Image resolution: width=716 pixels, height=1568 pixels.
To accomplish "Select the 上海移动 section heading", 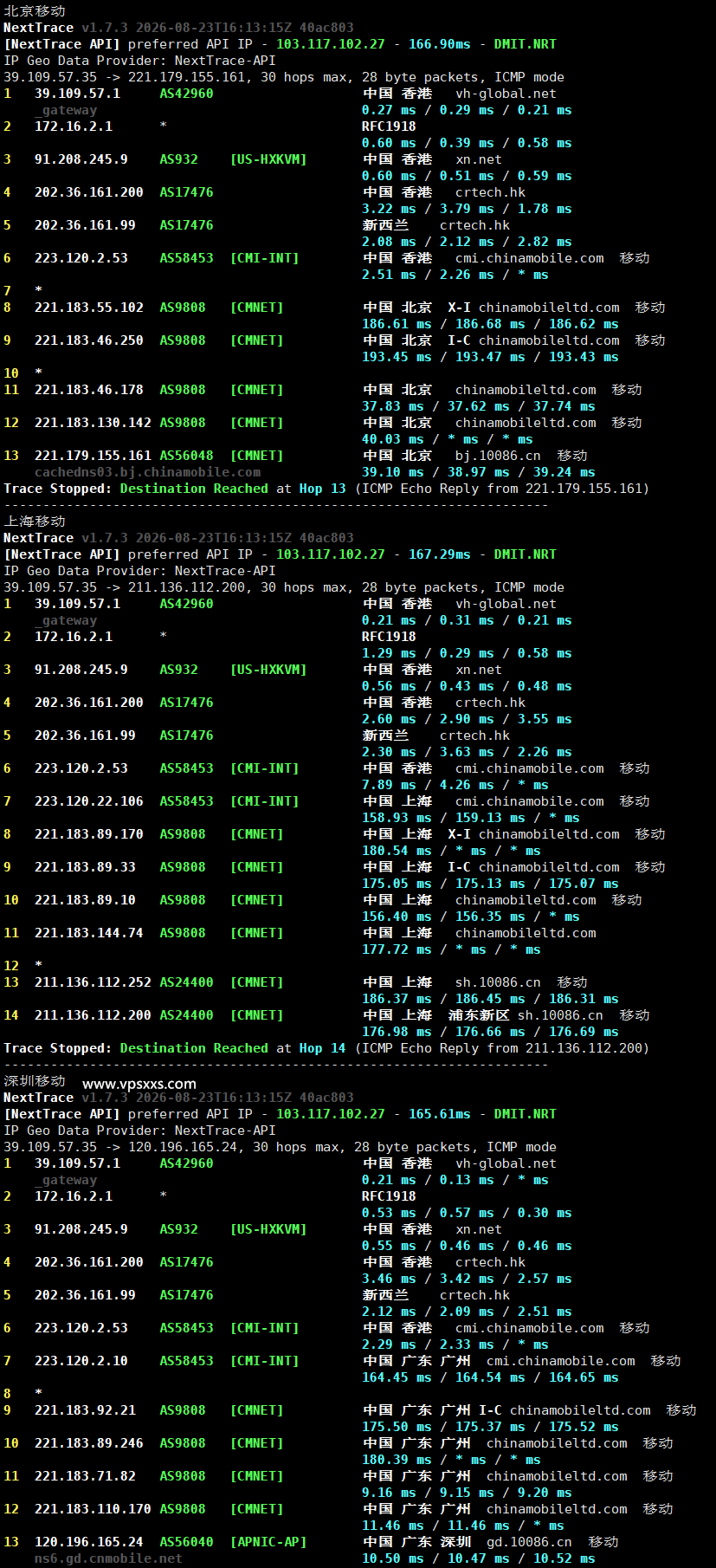I will pyautogui.click(x=35, y=521).
